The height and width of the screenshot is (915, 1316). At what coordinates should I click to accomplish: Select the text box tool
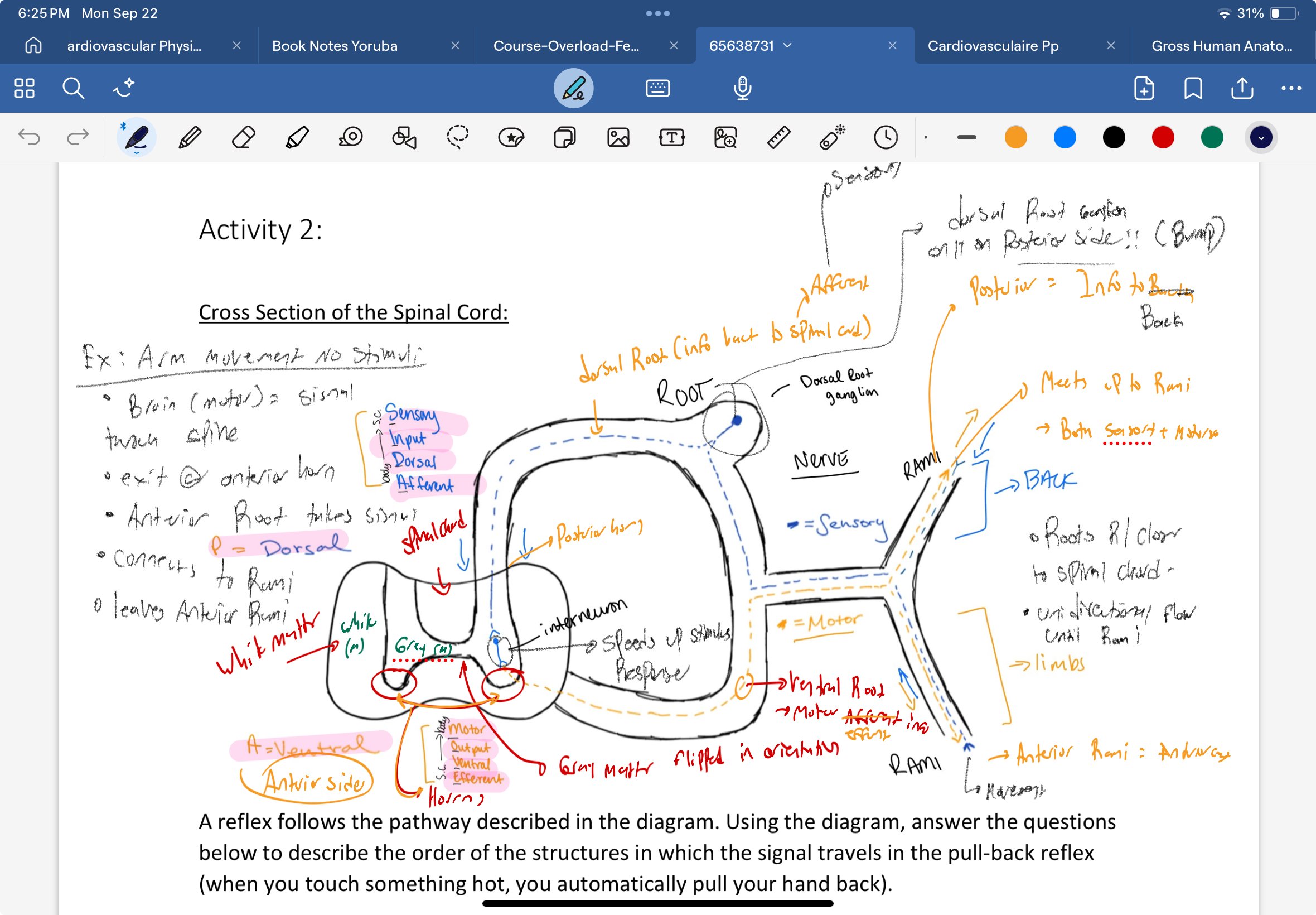pos(671,138)
